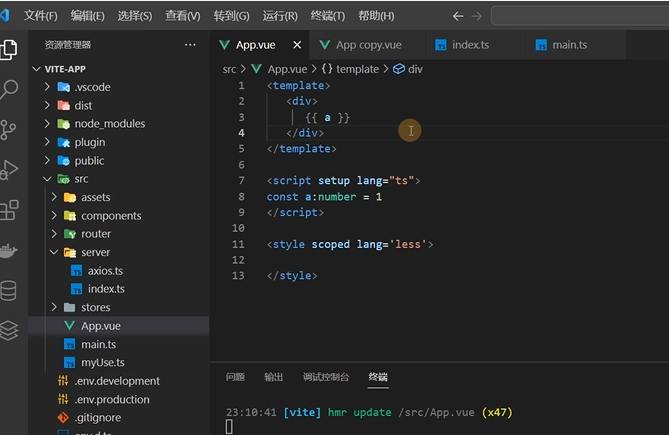This screenshot has width=669, height=435.
Task: Expand the router folder
Action: (x=54, y=234)
